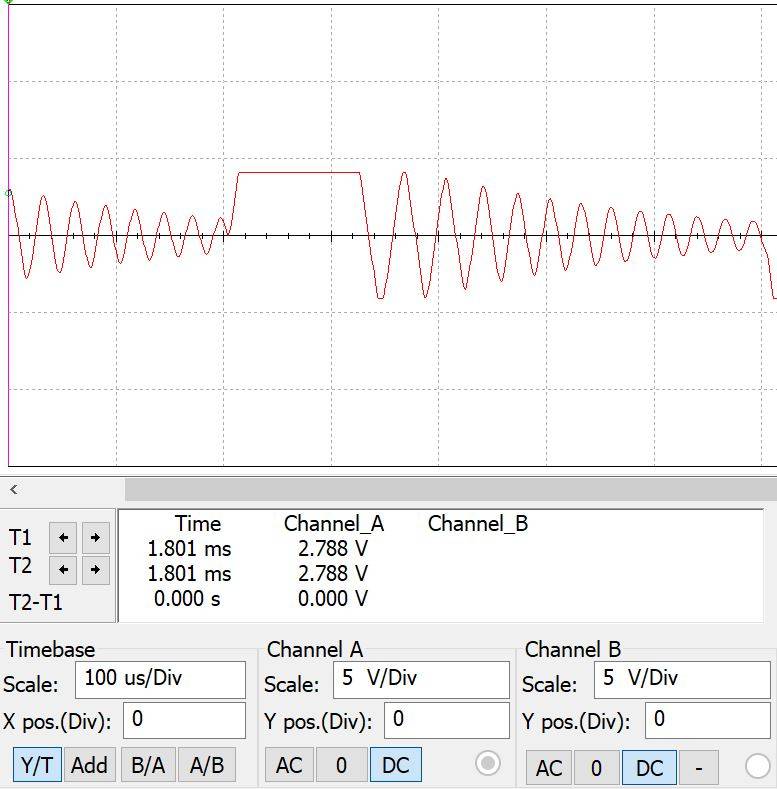
Task: Select the Channel A radio button
Action: point(488,764)
